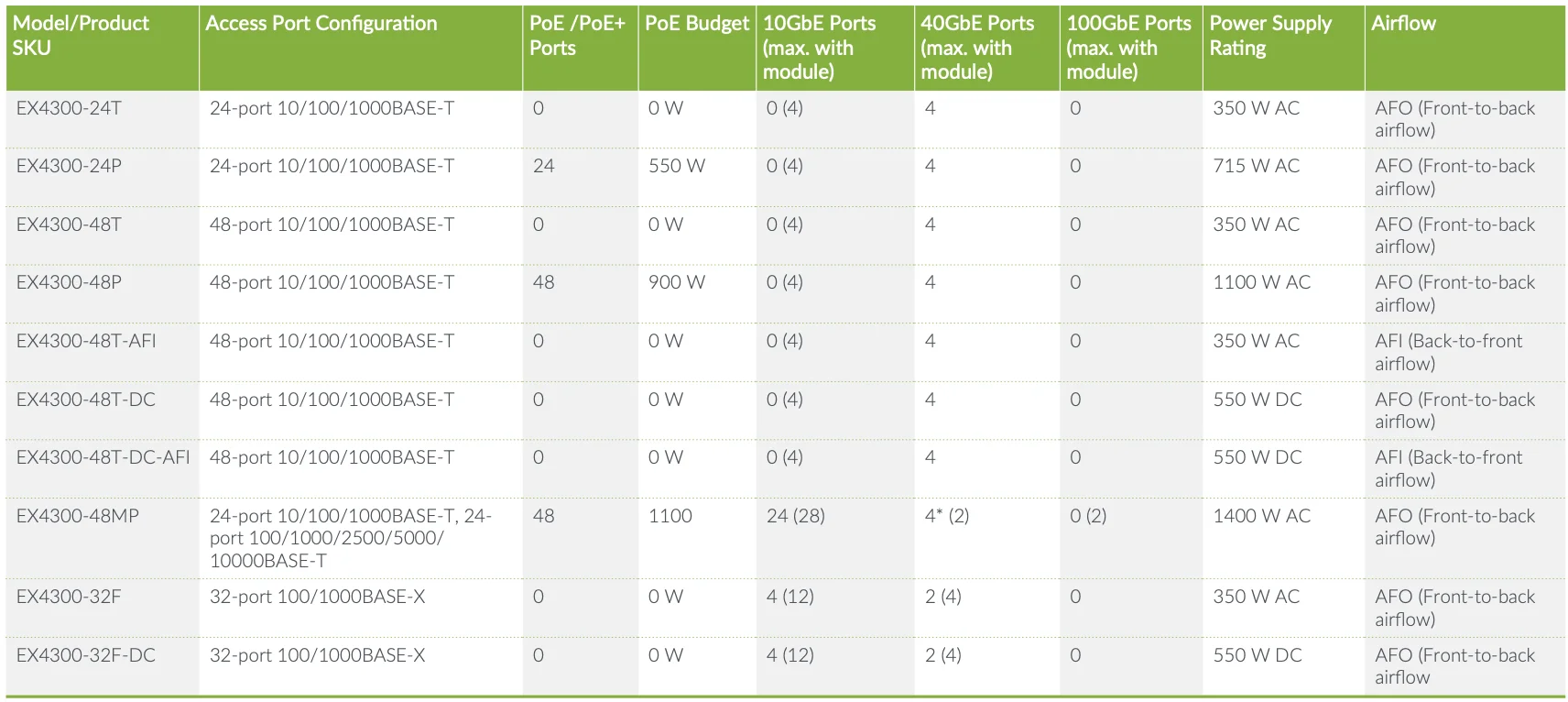The width and height of the screenshot is (1568, 702).
Task: Select the EX4300-48MP access port configuration text
Action: click(350, 538)
